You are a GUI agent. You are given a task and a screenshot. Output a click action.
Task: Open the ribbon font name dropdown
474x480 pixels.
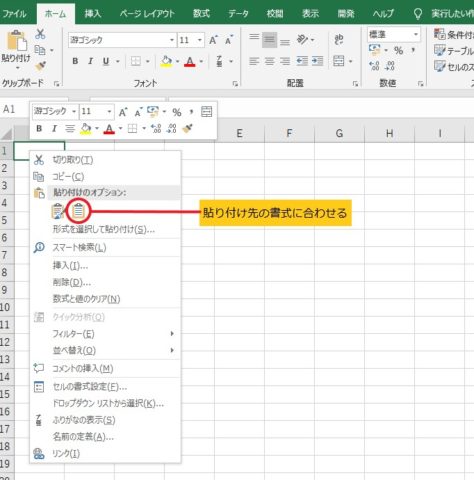[172, 40]
